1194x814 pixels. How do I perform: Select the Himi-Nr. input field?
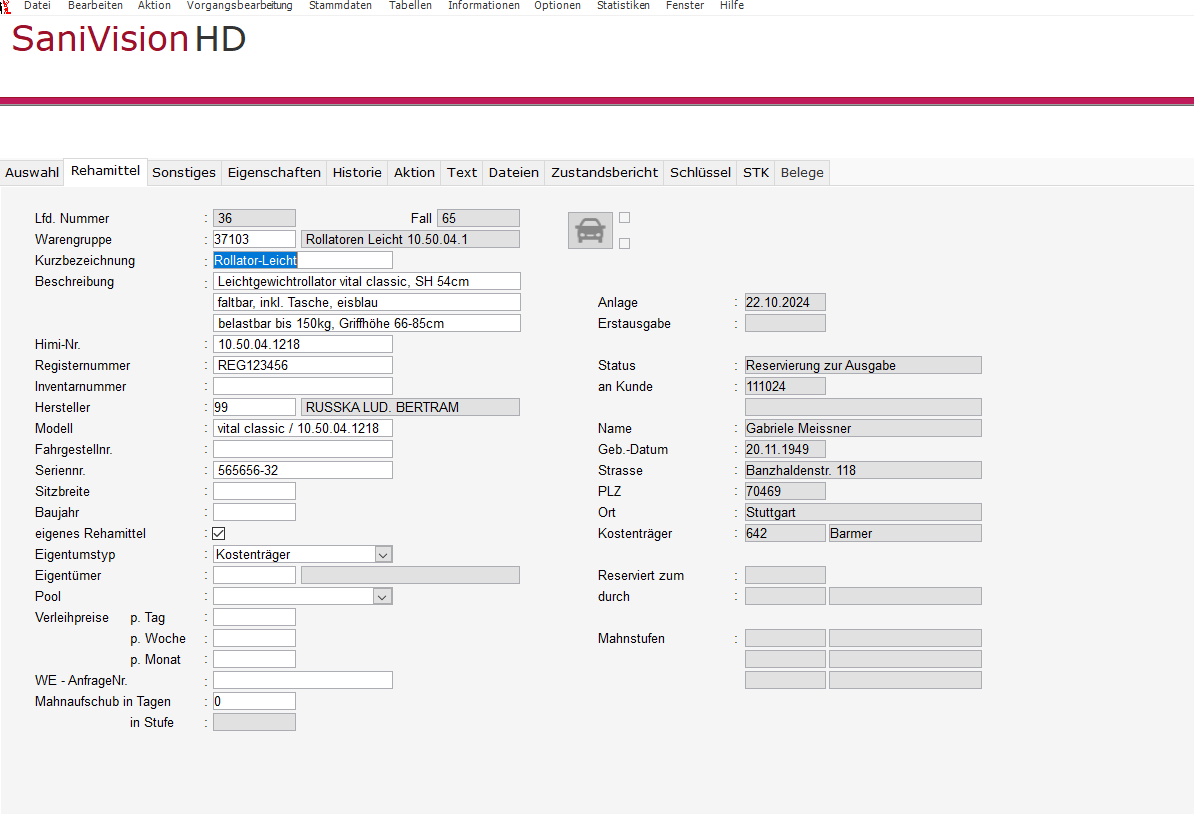click(x=302, y=345)
